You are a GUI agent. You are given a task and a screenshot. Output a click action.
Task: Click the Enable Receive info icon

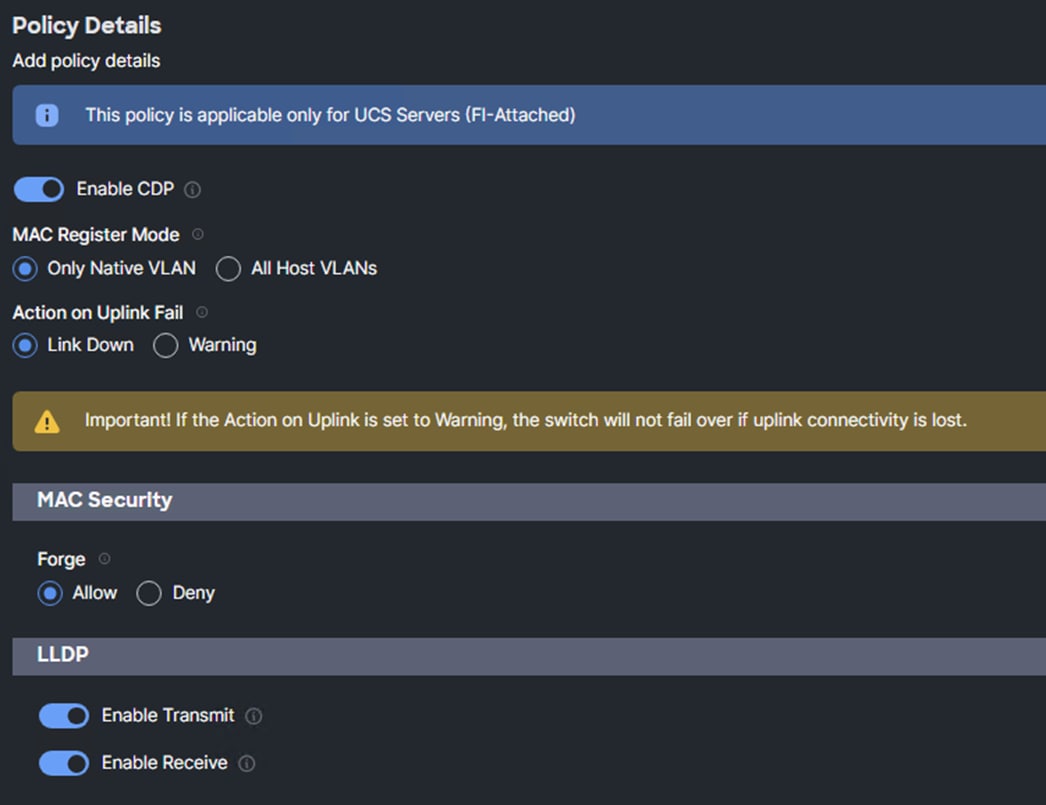247,763
